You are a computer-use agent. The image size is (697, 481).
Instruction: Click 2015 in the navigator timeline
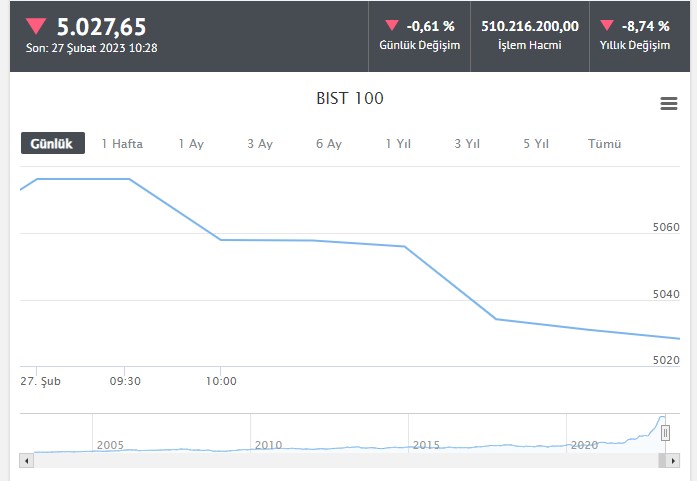coord(426,445)
